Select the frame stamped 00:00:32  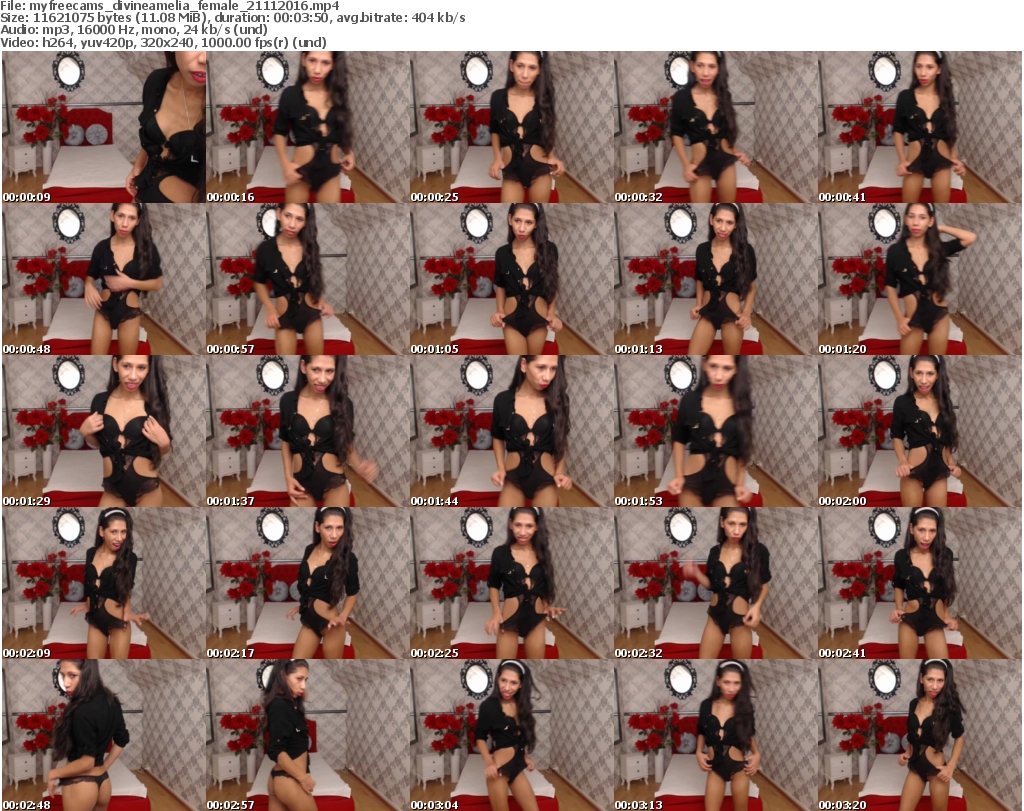click(716, 127)
